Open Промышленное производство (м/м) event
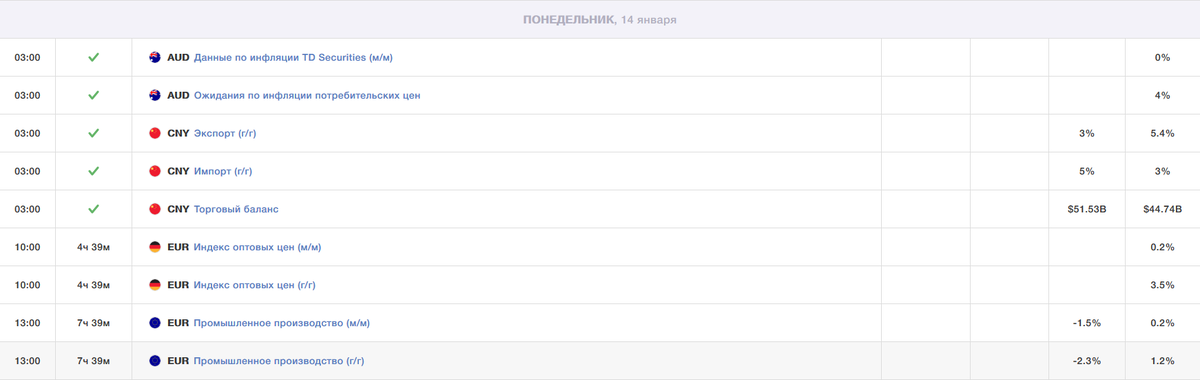 coord(282,324)
